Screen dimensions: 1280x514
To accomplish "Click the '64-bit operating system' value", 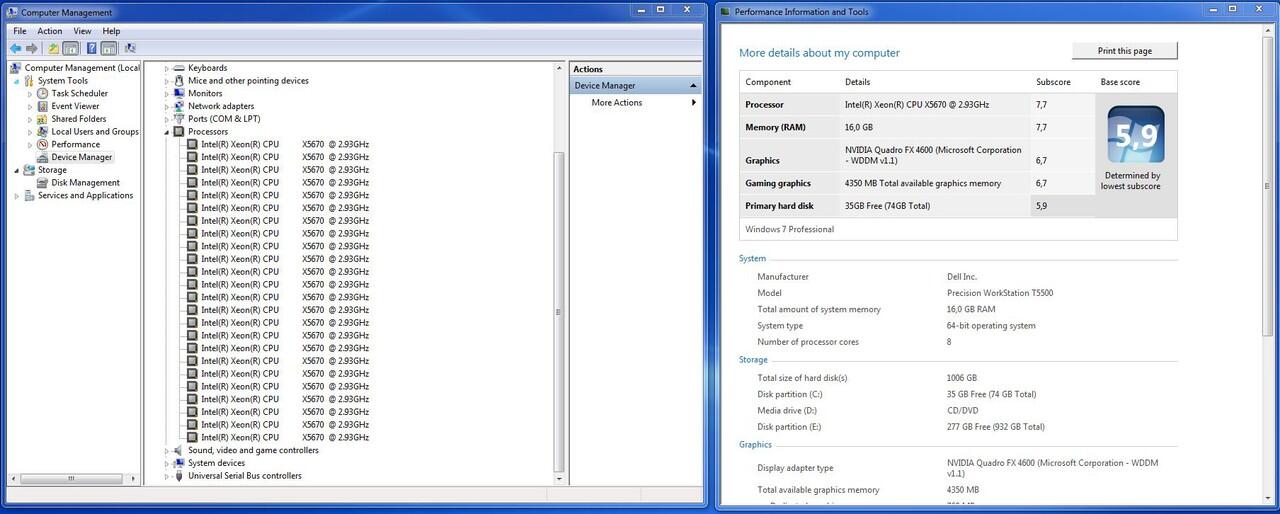I will tap(991, 326).
